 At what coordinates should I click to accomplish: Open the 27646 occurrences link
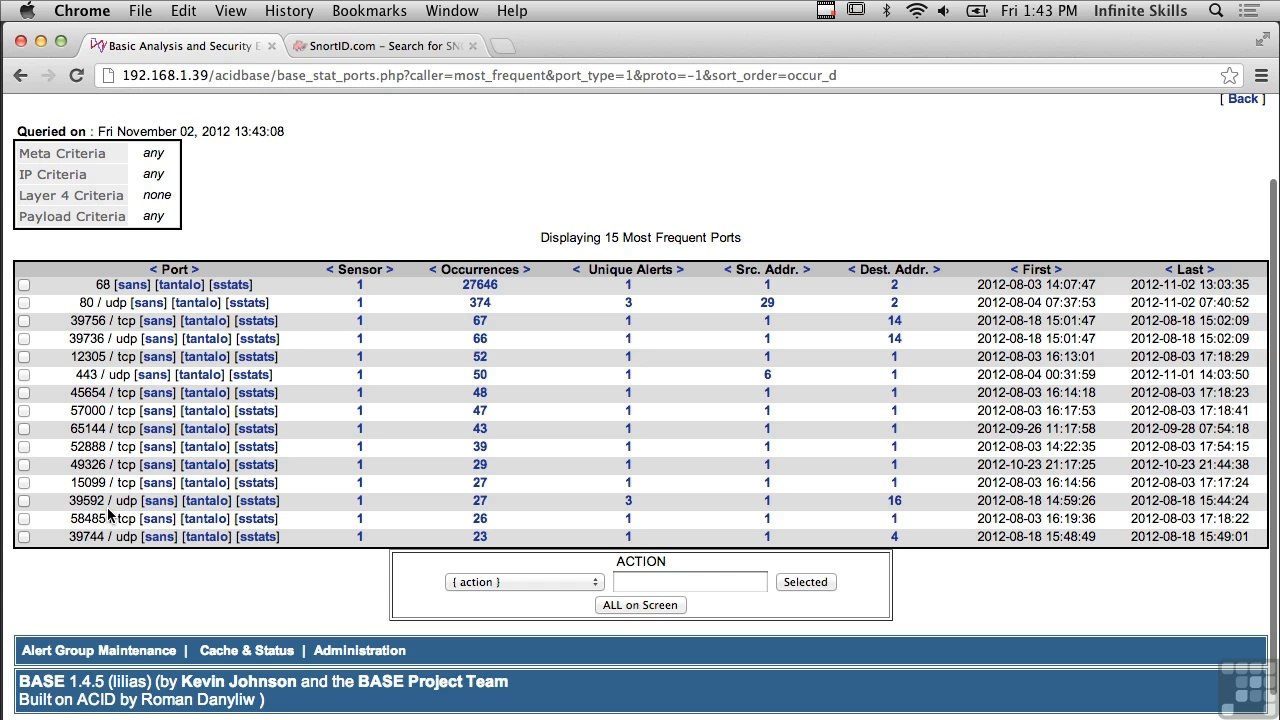(480, 285)
